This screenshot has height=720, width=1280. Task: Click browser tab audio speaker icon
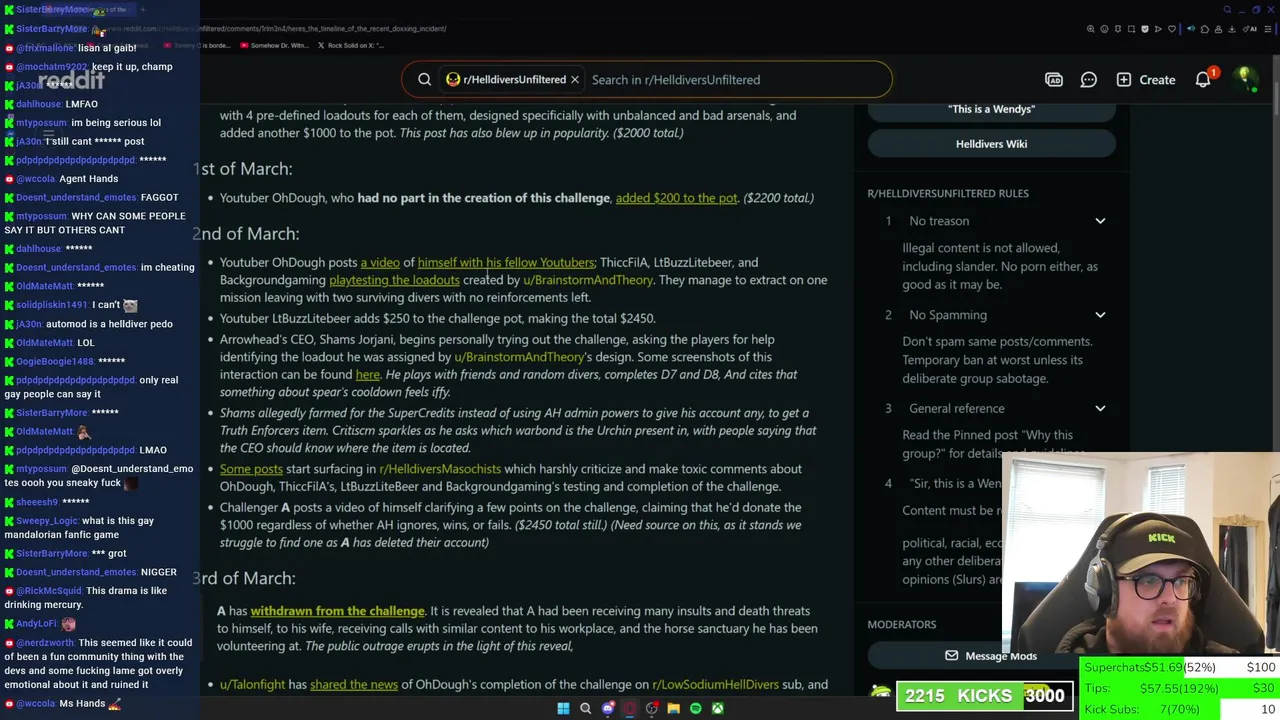click(x=1191, y=29)
